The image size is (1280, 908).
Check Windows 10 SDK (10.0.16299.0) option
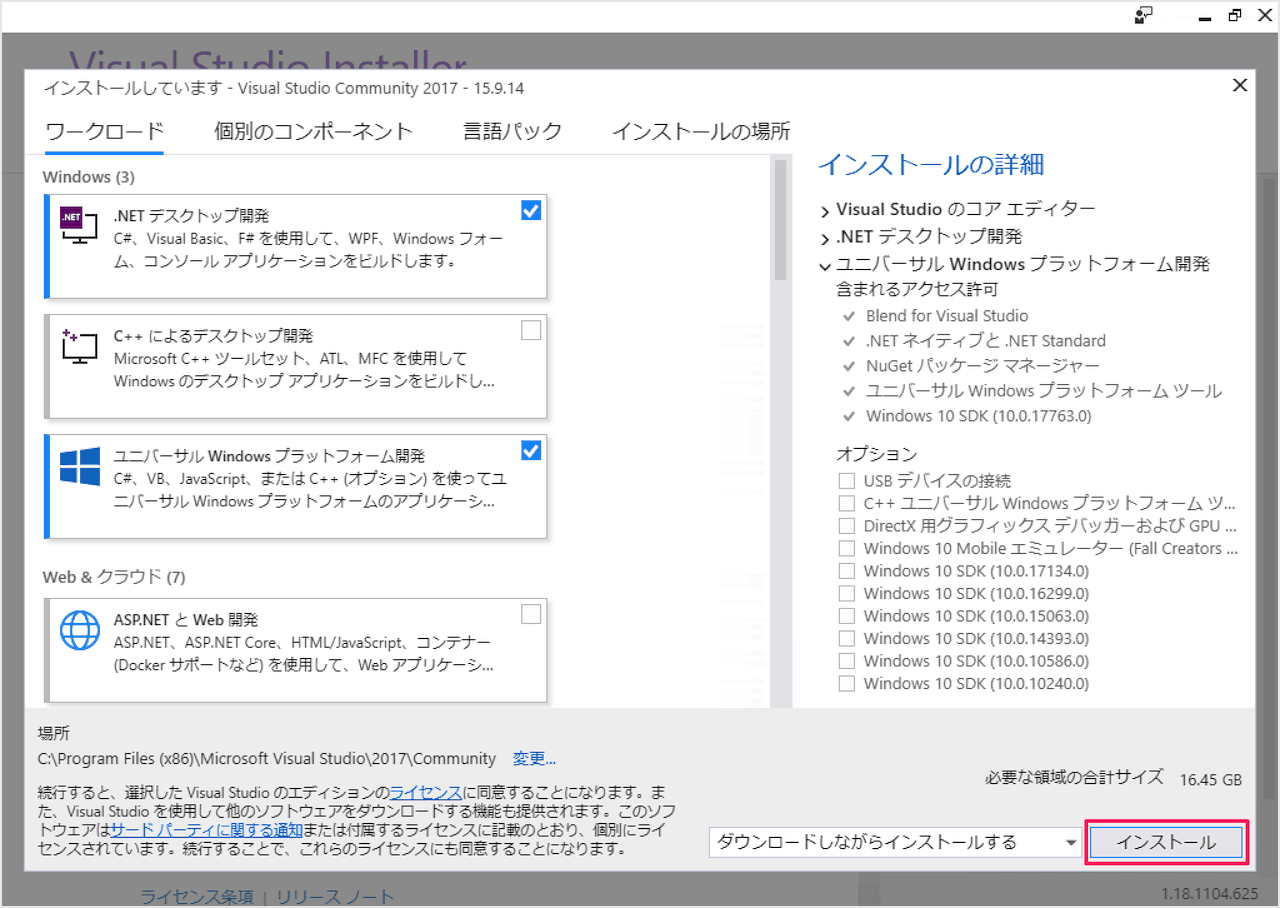pos(847,594)
